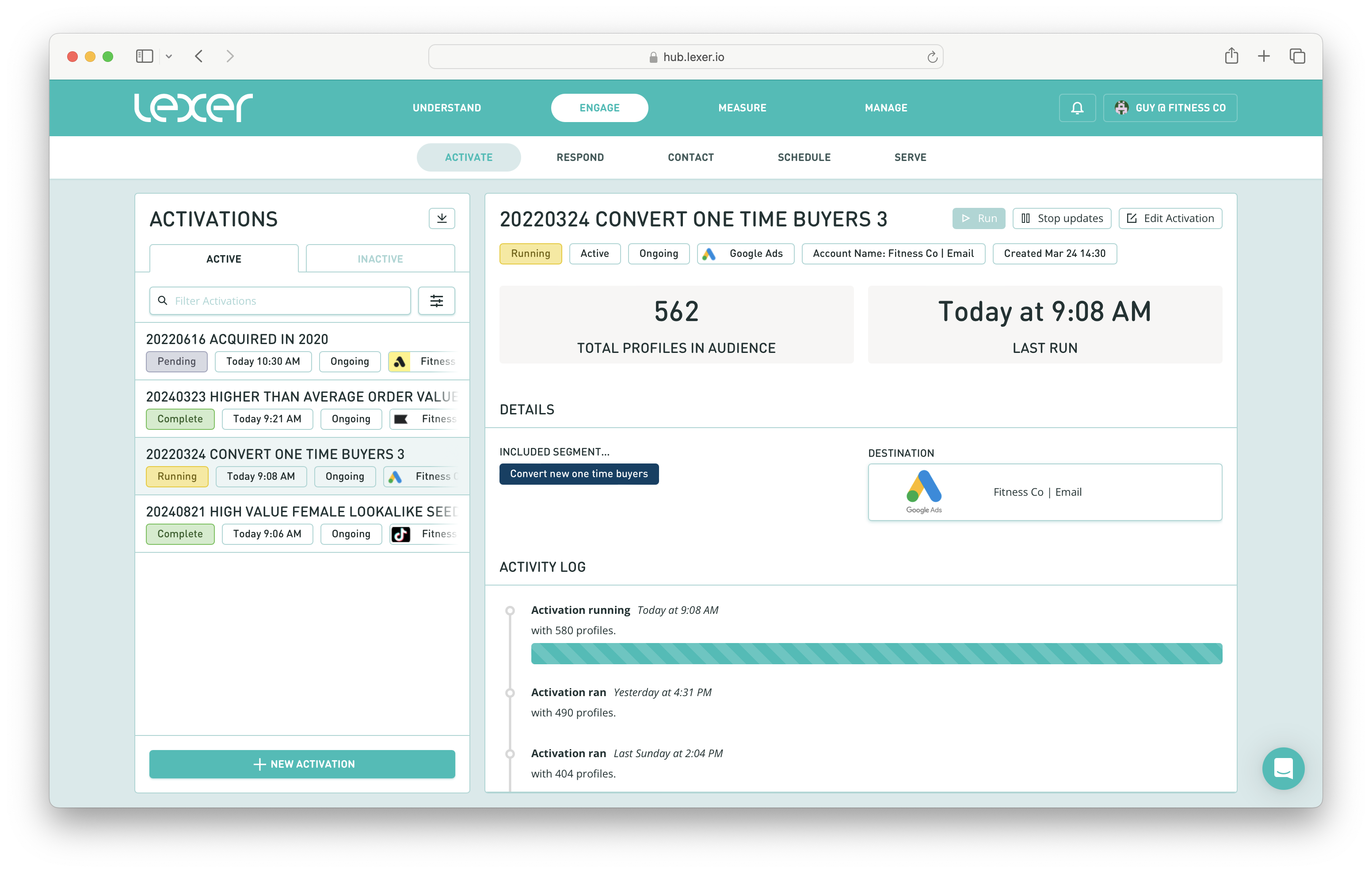The image size is (1372, 873).
Task: Open Fitness Co | Email destination card
Action: pyautogui.click(x=1045, y=492)
